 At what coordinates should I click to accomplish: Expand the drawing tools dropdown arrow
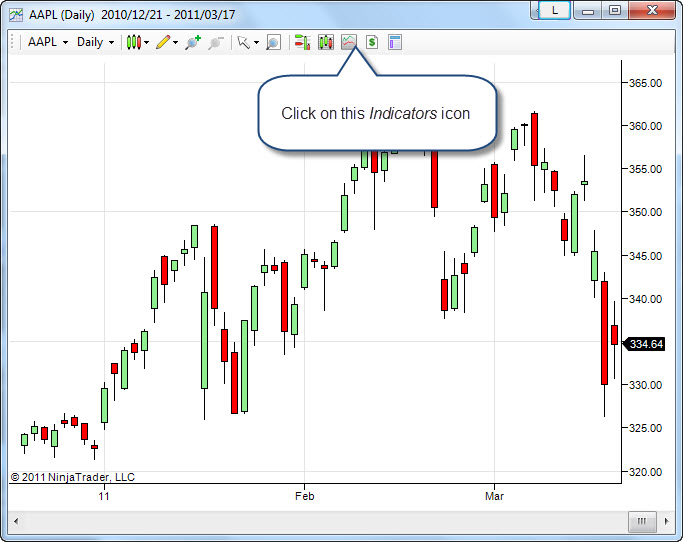tap(176, 43)
